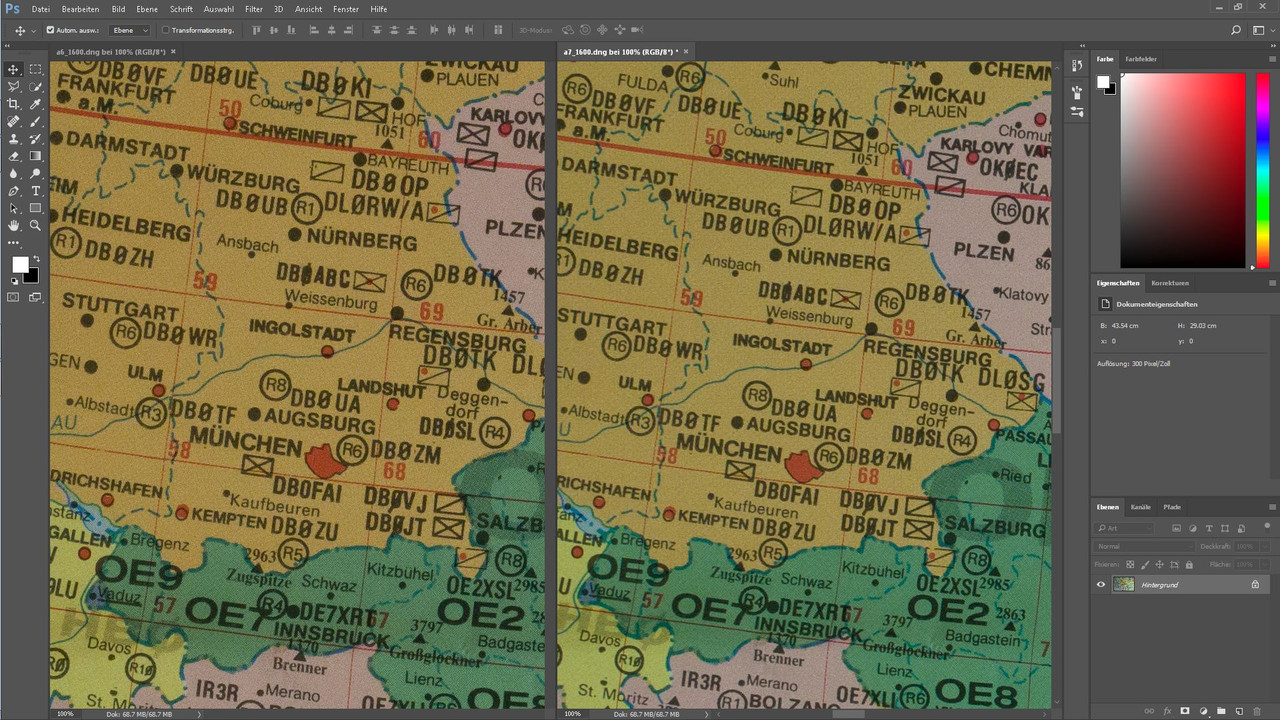The width and height of the screenshot is (1280, 720).
Task: Create a new layer with page icon
Action: coord(1239,711)
